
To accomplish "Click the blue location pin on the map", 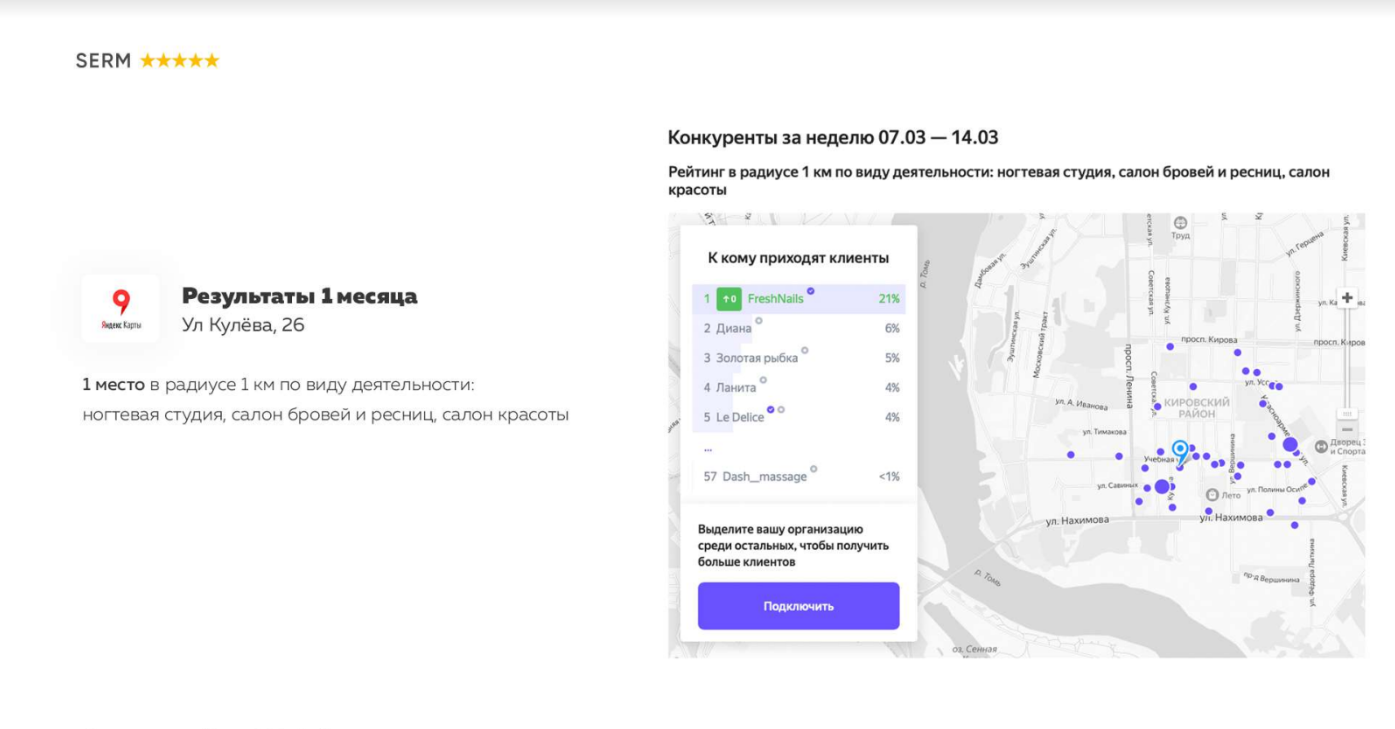I will click(x=1180, y=452).
